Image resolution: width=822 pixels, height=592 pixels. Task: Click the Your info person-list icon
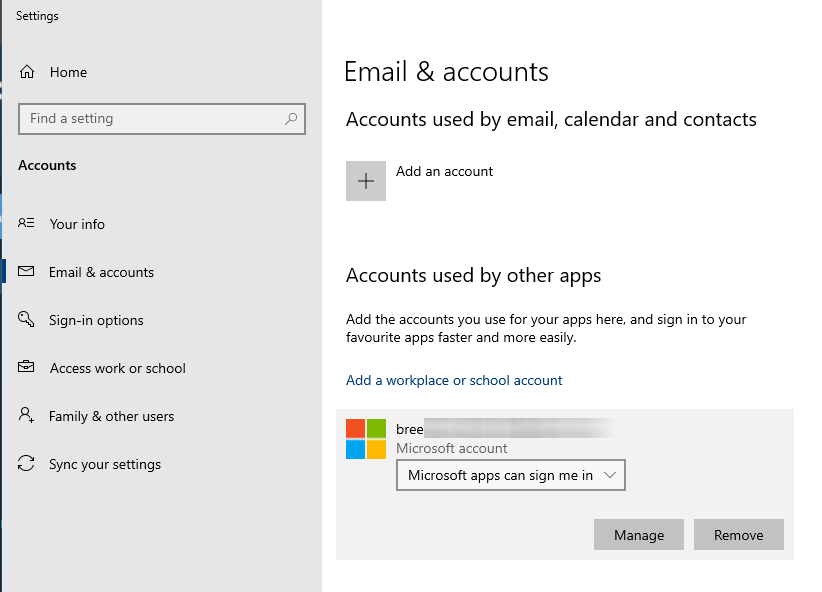point(26,223)
